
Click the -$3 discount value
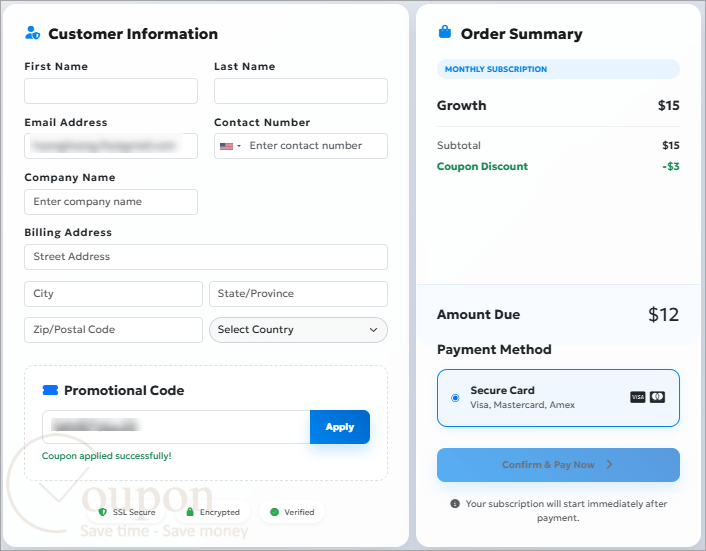(671, 167)
